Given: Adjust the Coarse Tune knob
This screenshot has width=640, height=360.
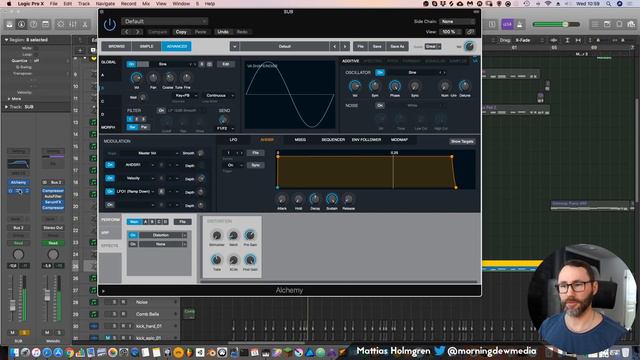Looking at the screenshot, I should pos(169,78).
